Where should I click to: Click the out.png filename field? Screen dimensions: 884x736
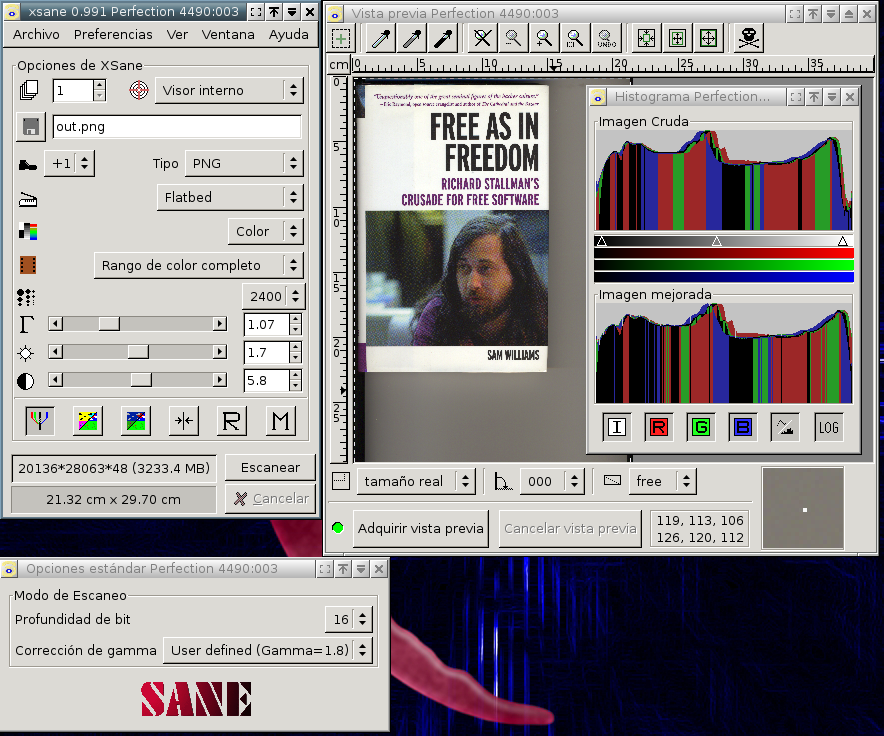(177, 126)
